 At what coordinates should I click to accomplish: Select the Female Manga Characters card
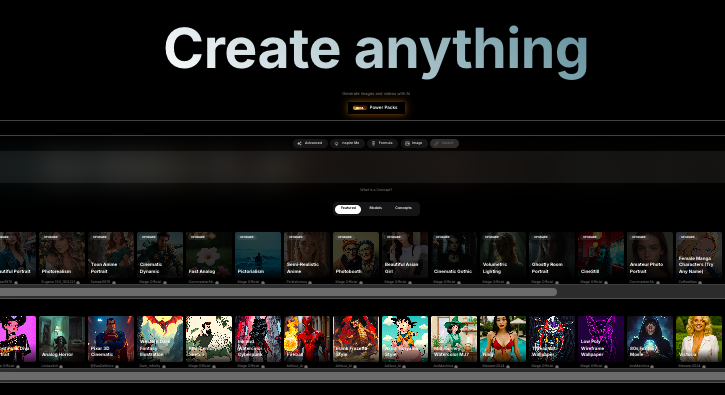coord(699,255)
